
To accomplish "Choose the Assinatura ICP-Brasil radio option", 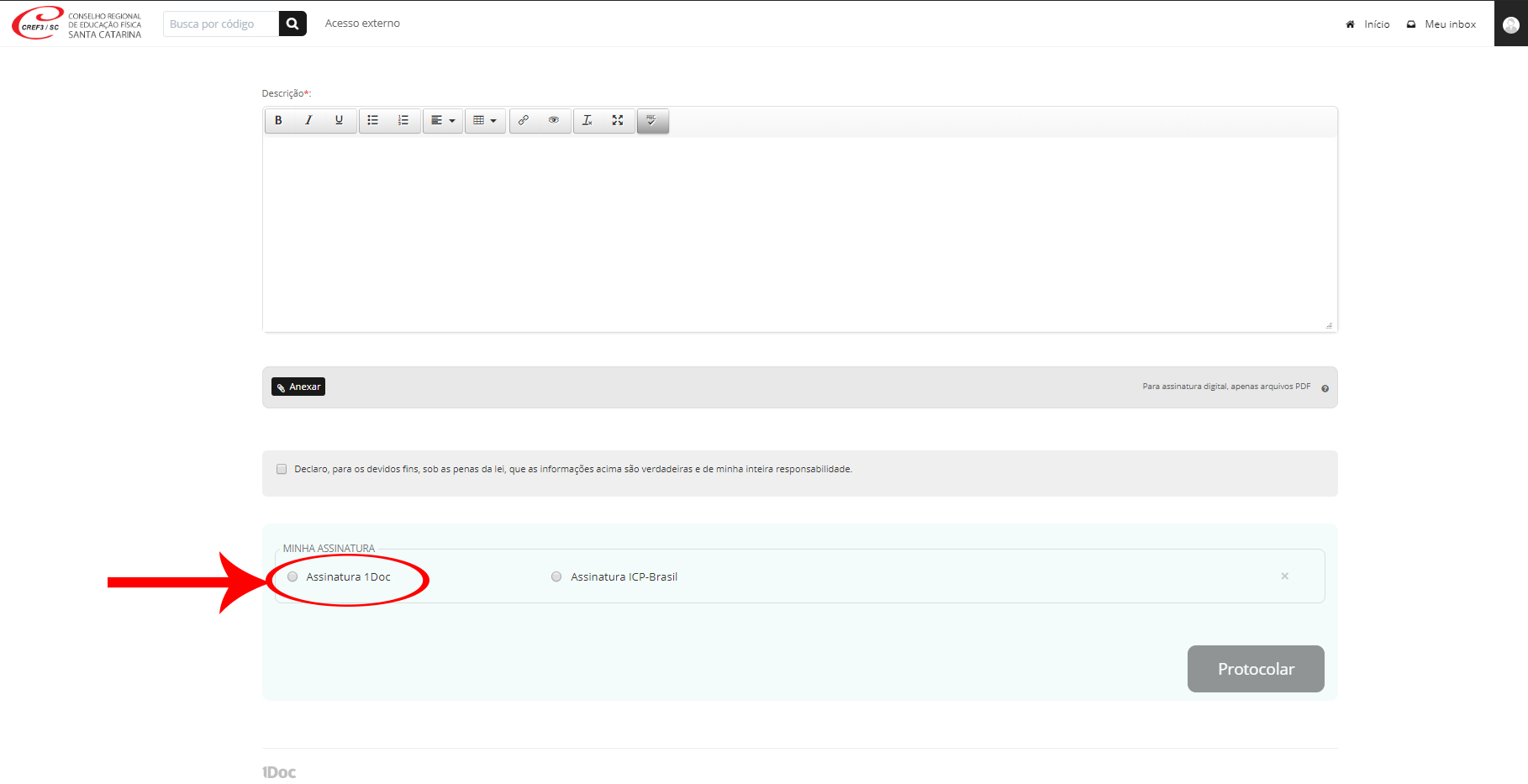I will 556,576.
